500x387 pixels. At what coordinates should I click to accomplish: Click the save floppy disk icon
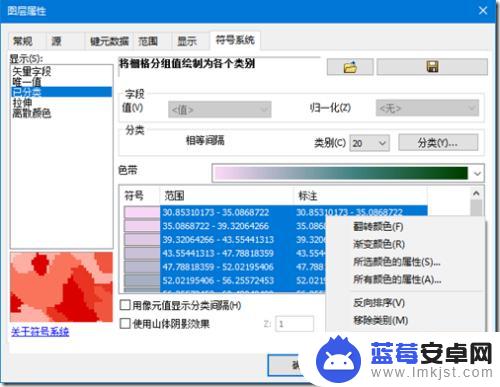432,67
